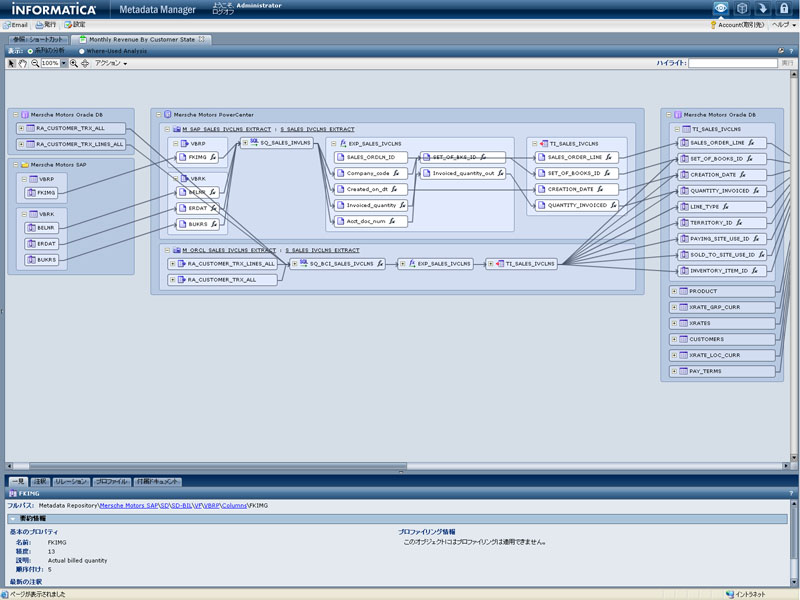Click the fit-to-window crosshair tool
This screenshot has width=800, height=600.
pyautogui.click(x=85, y=63)
